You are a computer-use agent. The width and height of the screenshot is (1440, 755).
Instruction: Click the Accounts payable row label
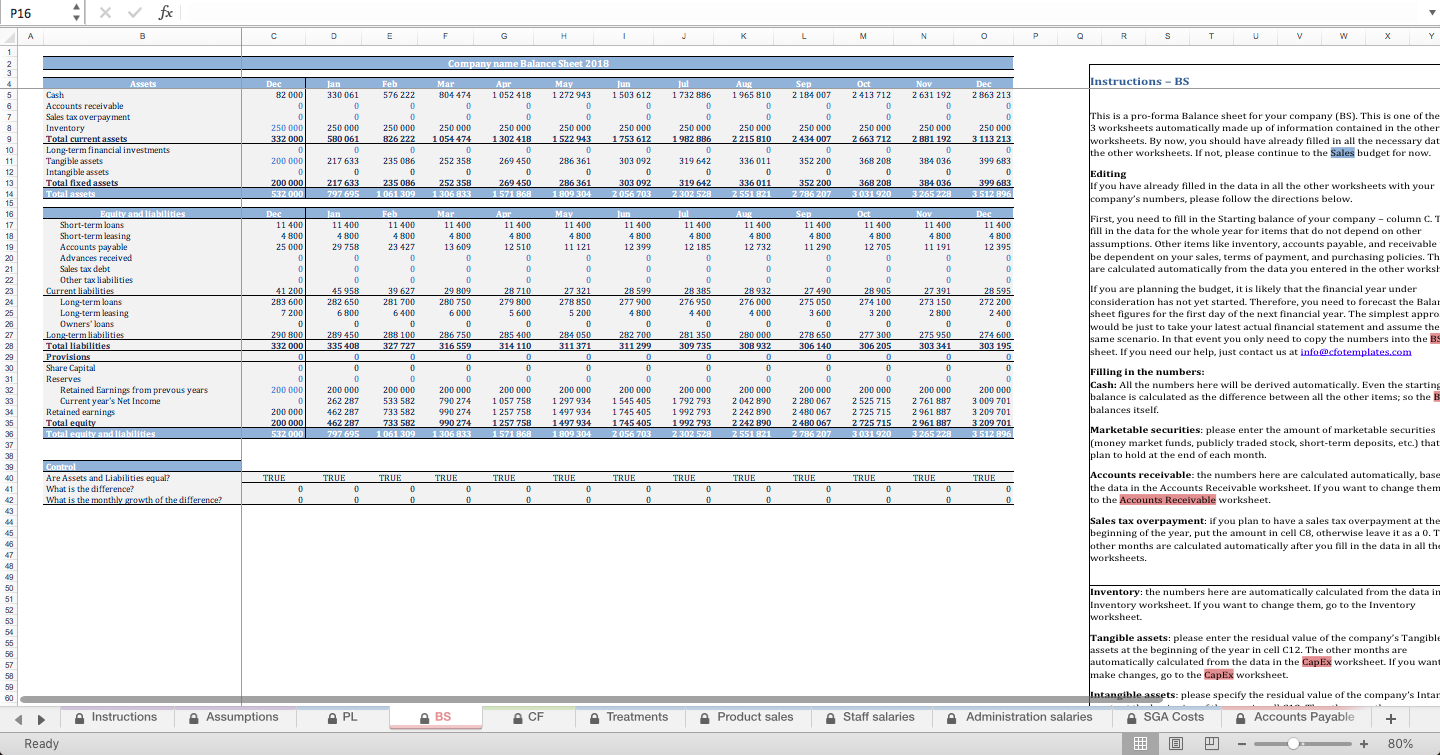[91, 247]
